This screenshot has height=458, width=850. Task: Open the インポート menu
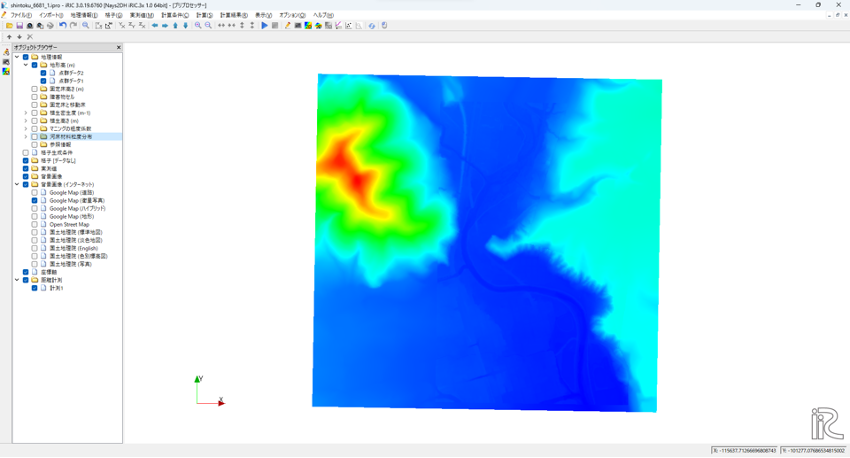point(51,15)
